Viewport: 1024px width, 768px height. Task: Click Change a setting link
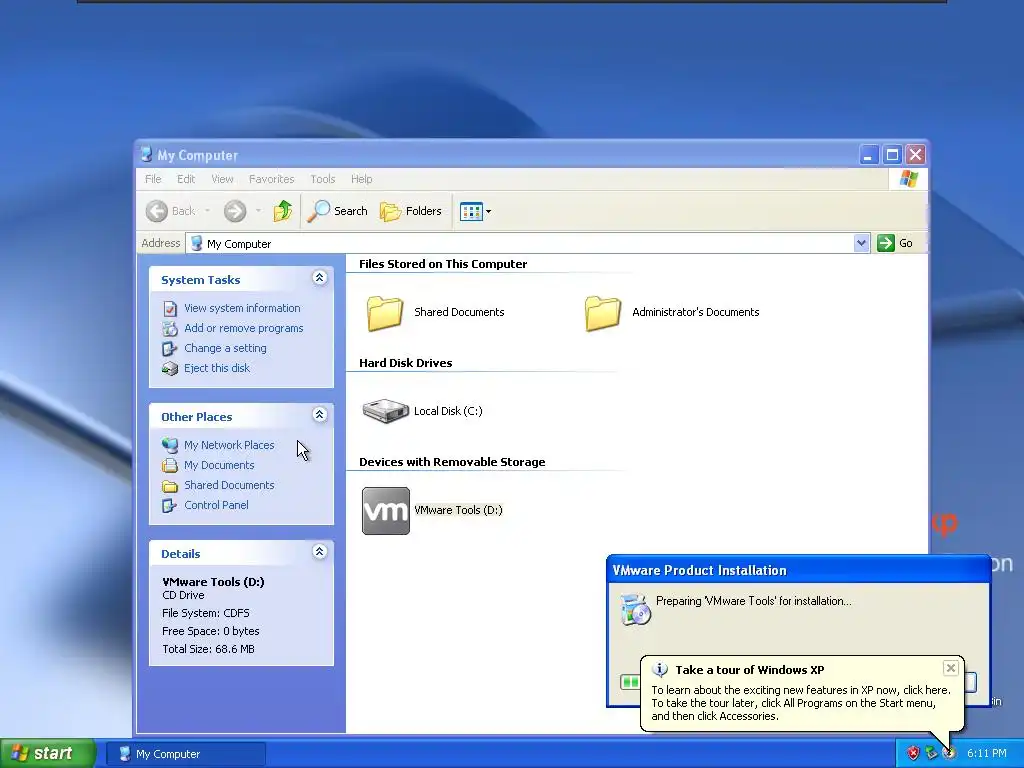225,348
